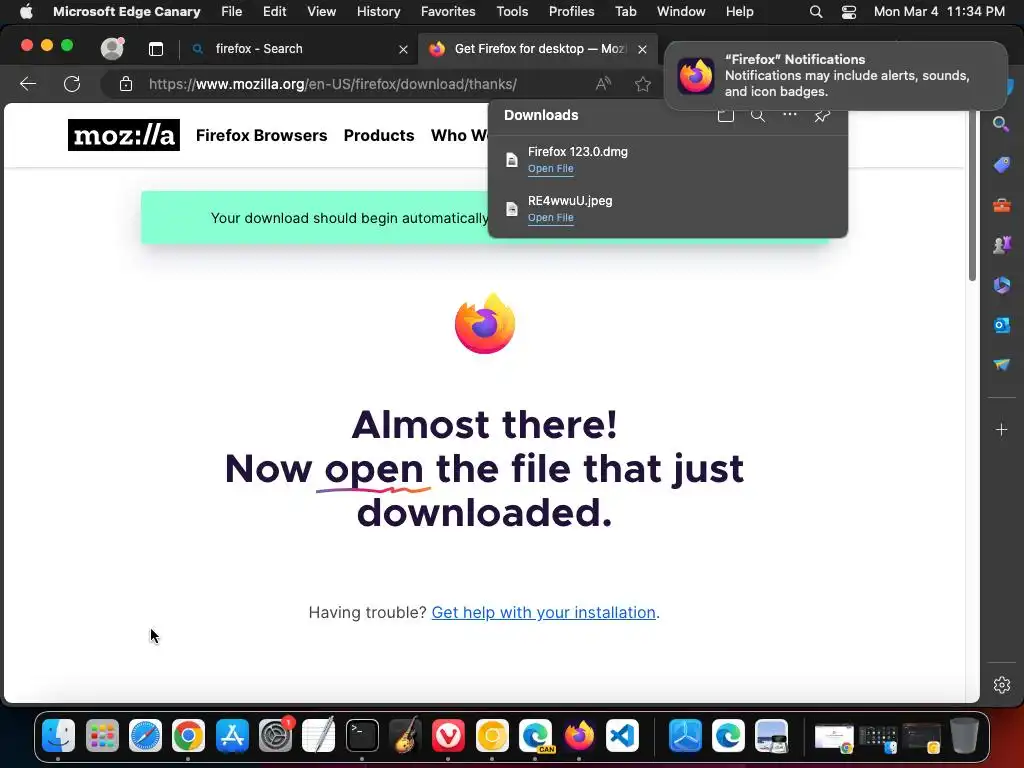
Task: Click the address bar URL
Action: (332, 84)
